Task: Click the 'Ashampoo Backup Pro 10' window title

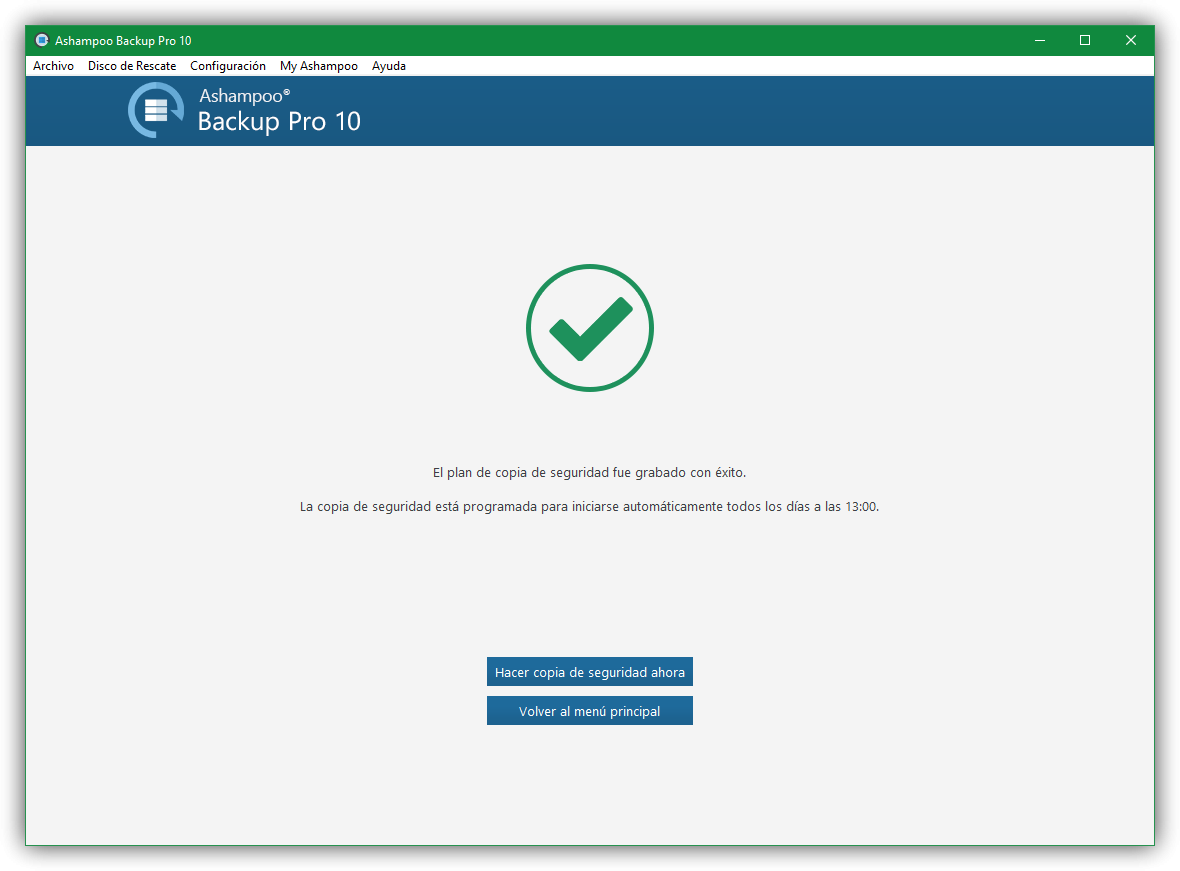Action: click(x=123, y=41)
